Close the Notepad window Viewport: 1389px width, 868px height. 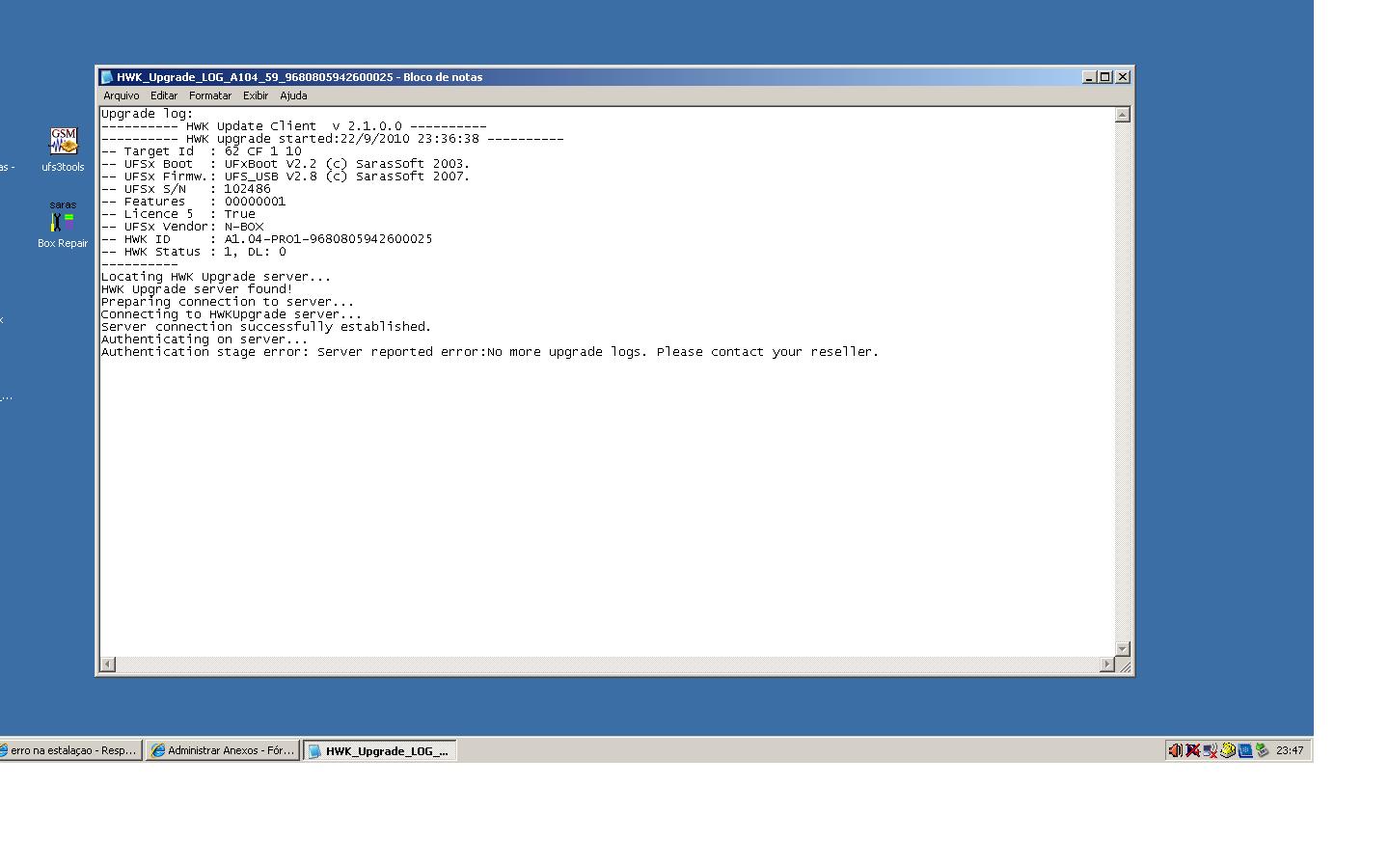(x=1123, y=77)
